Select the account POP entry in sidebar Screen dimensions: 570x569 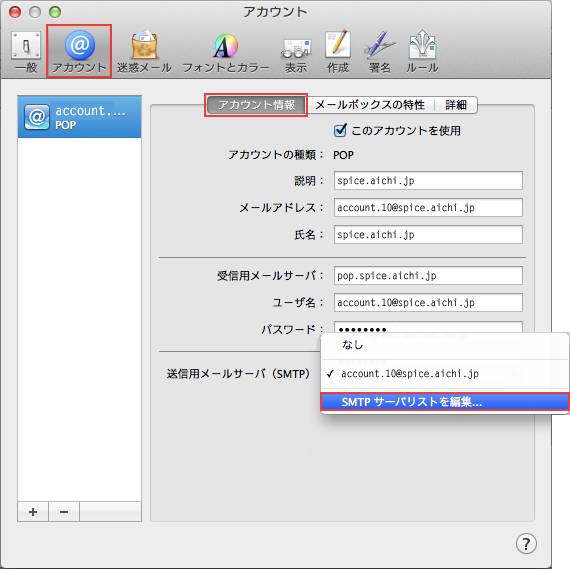coord(79,117)
